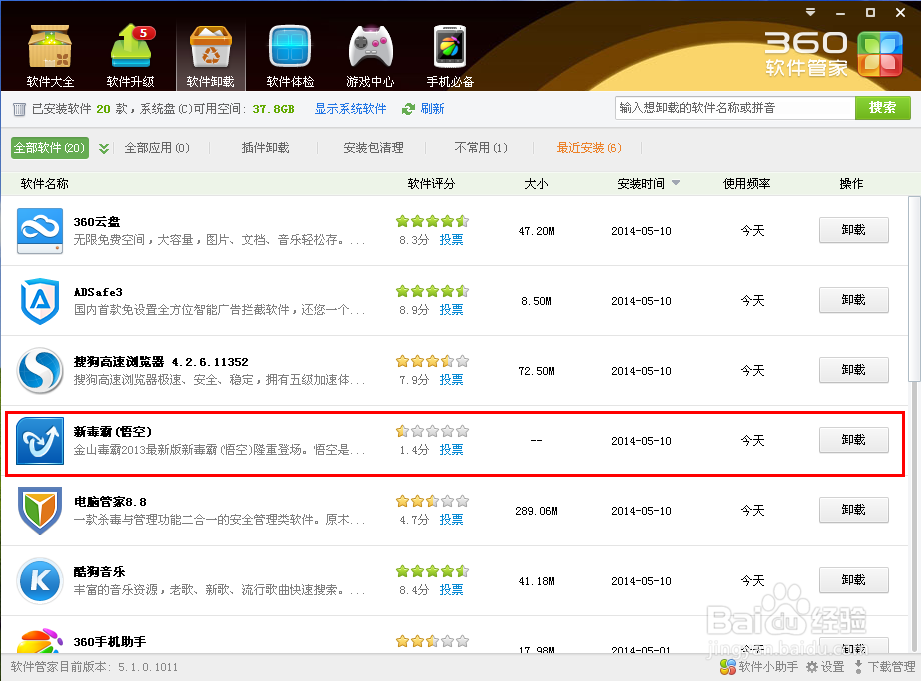Uninstall 电脑管家8.8 with its 卸载 button
Image resolution: width=921 pixels, height=681 pixels.
click(853, 509)
